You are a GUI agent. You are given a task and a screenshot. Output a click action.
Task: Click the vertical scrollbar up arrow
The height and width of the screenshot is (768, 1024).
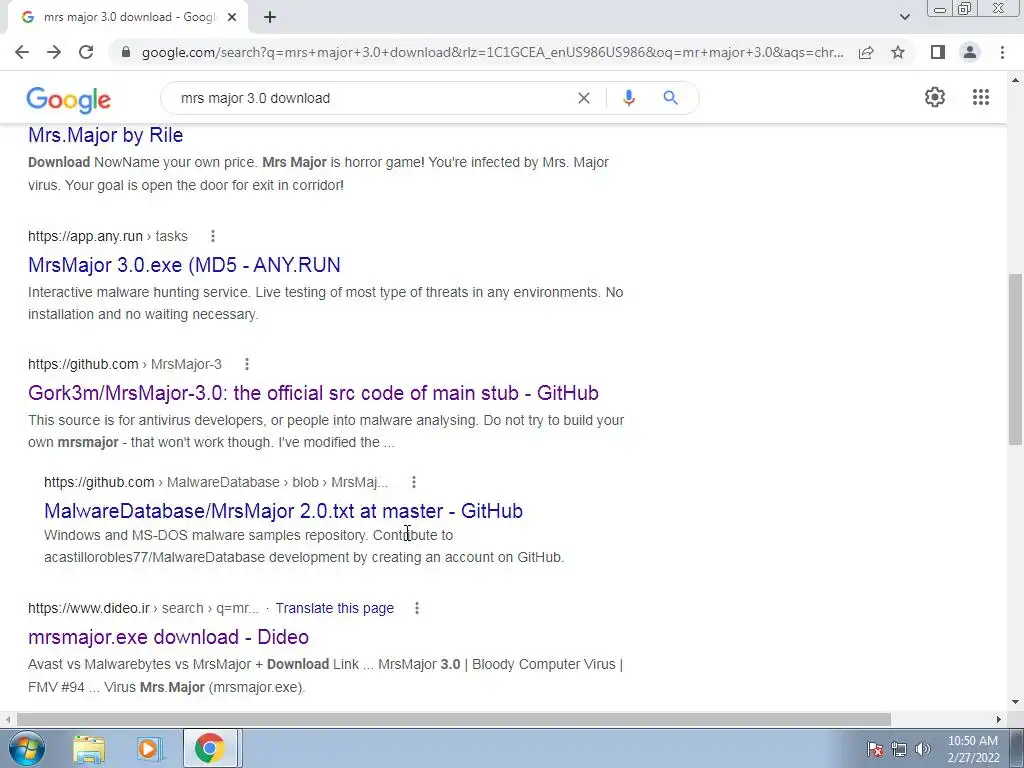pos(1015,80)
